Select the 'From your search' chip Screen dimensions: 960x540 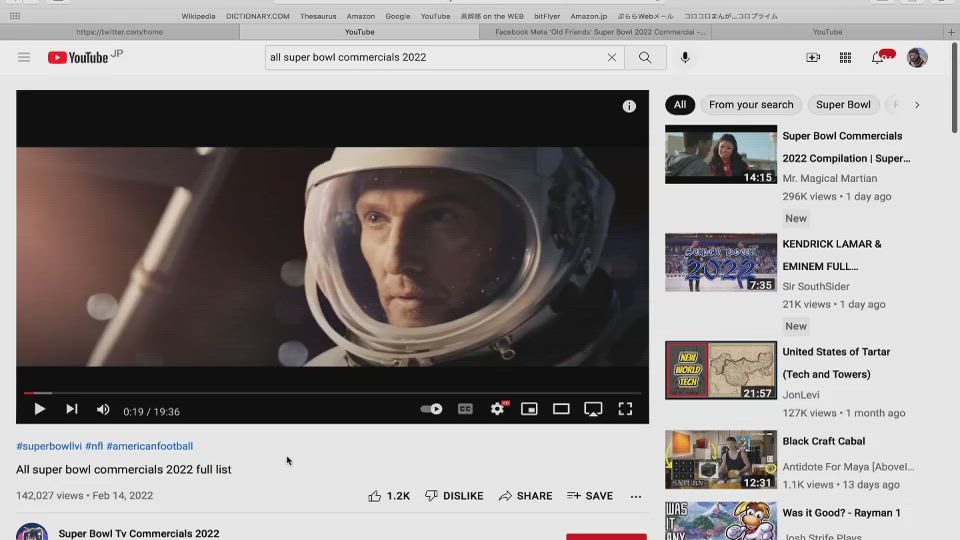[x=750, y=105]
